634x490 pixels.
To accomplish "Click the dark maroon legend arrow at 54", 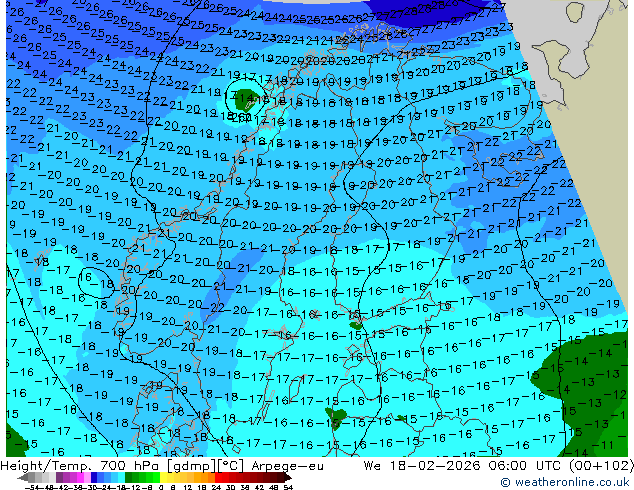I will [x=288, y=477].
